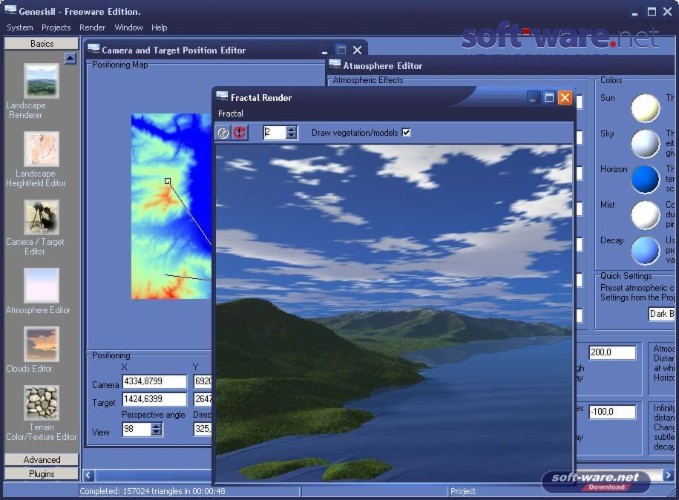Click the Fractal Render detail level spinner
This screenshot has height=500, width=679.
[x=292, y=132]
